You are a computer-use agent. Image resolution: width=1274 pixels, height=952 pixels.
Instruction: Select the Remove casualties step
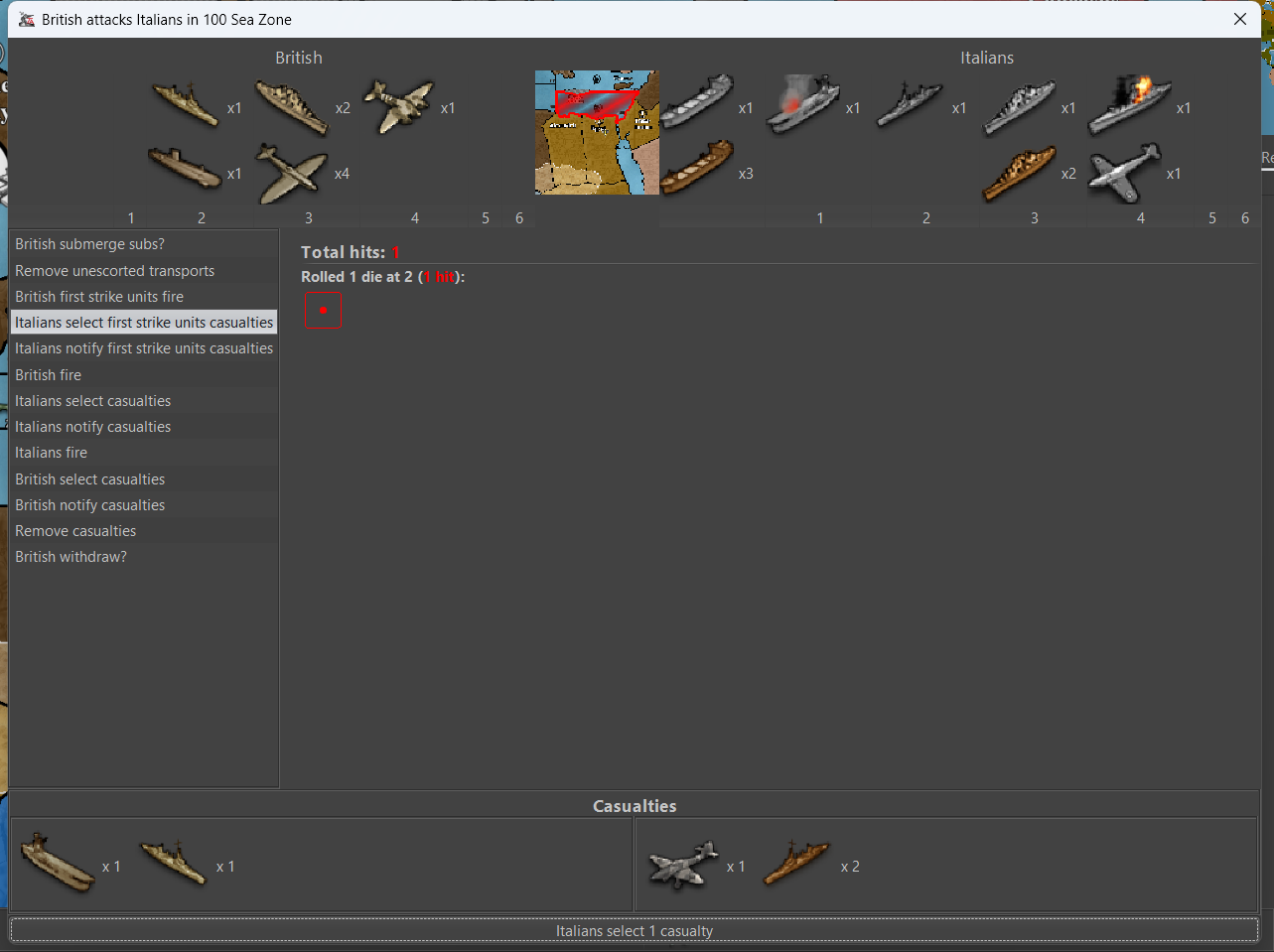coord(144,531)
